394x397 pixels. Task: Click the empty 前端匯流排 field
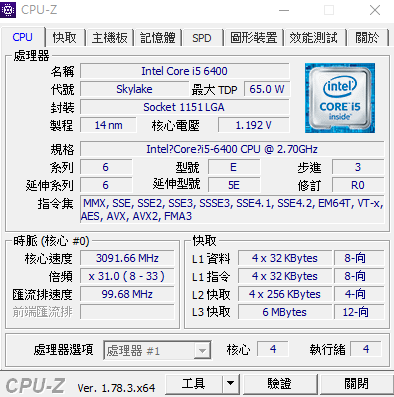coord(127,312)
